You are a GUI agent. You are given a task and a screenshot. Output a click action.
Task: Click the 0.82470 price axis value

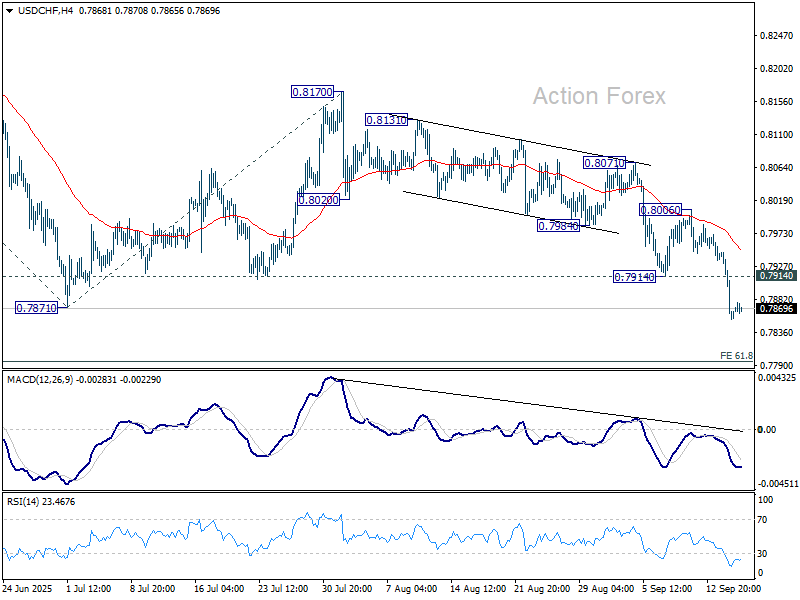(777, 36)
